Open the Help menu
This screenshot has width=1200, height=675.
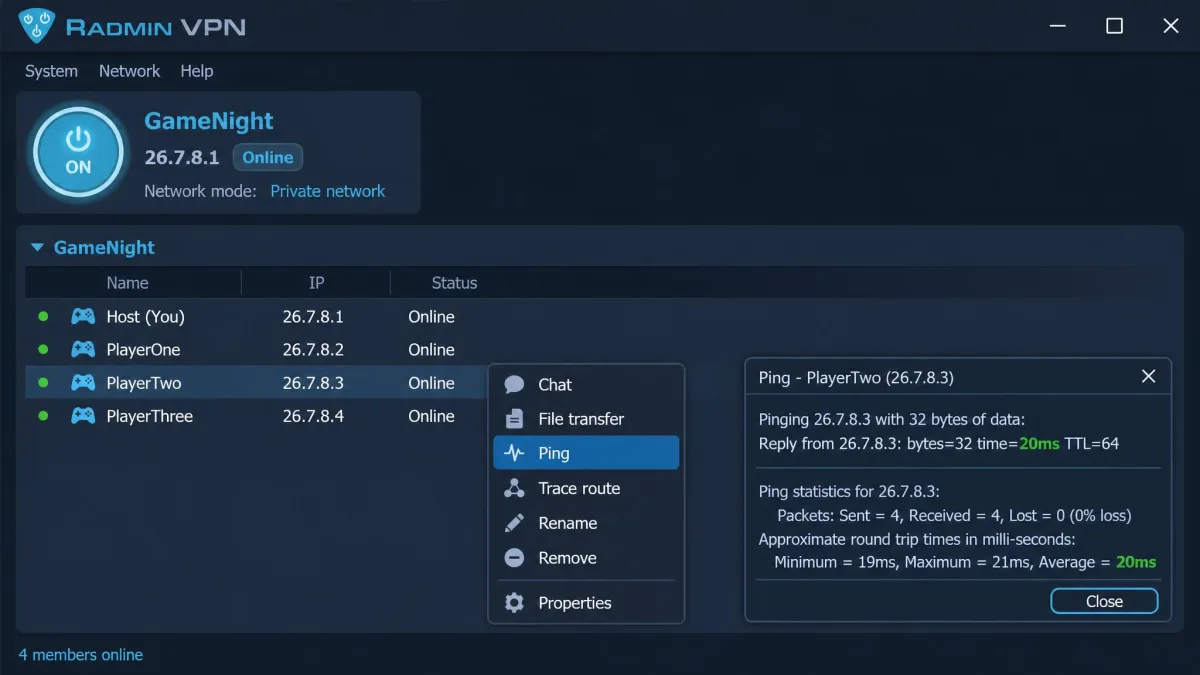[196, 71]
